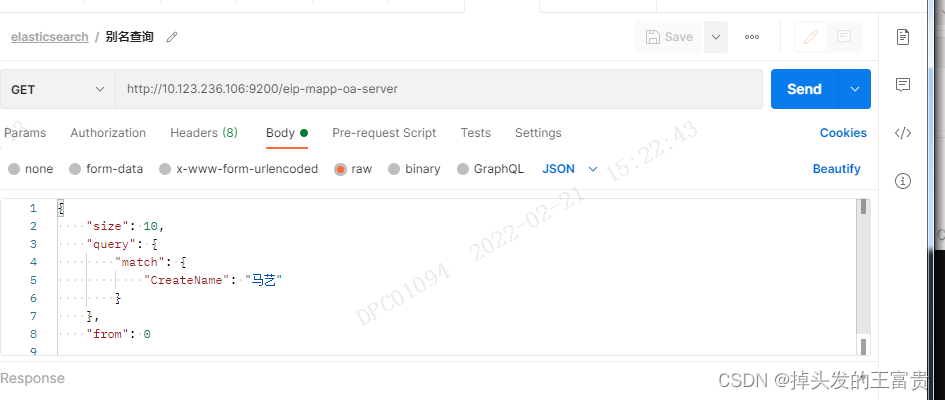Open the Documentation icon in right sidebar
The image size is (945, 400).
[x=902, y=37]
